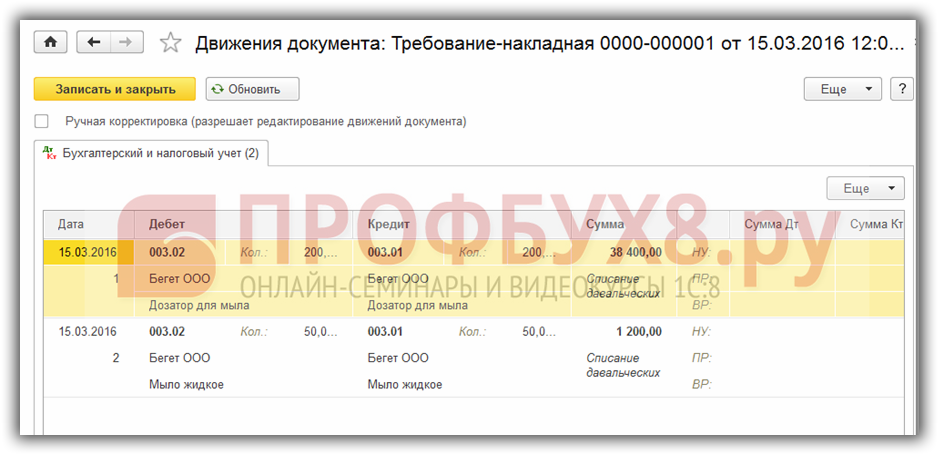The height and width of the screenshot is (455, 939).
Task: Click the Кредит column header
Action: (x=389, y=224)
